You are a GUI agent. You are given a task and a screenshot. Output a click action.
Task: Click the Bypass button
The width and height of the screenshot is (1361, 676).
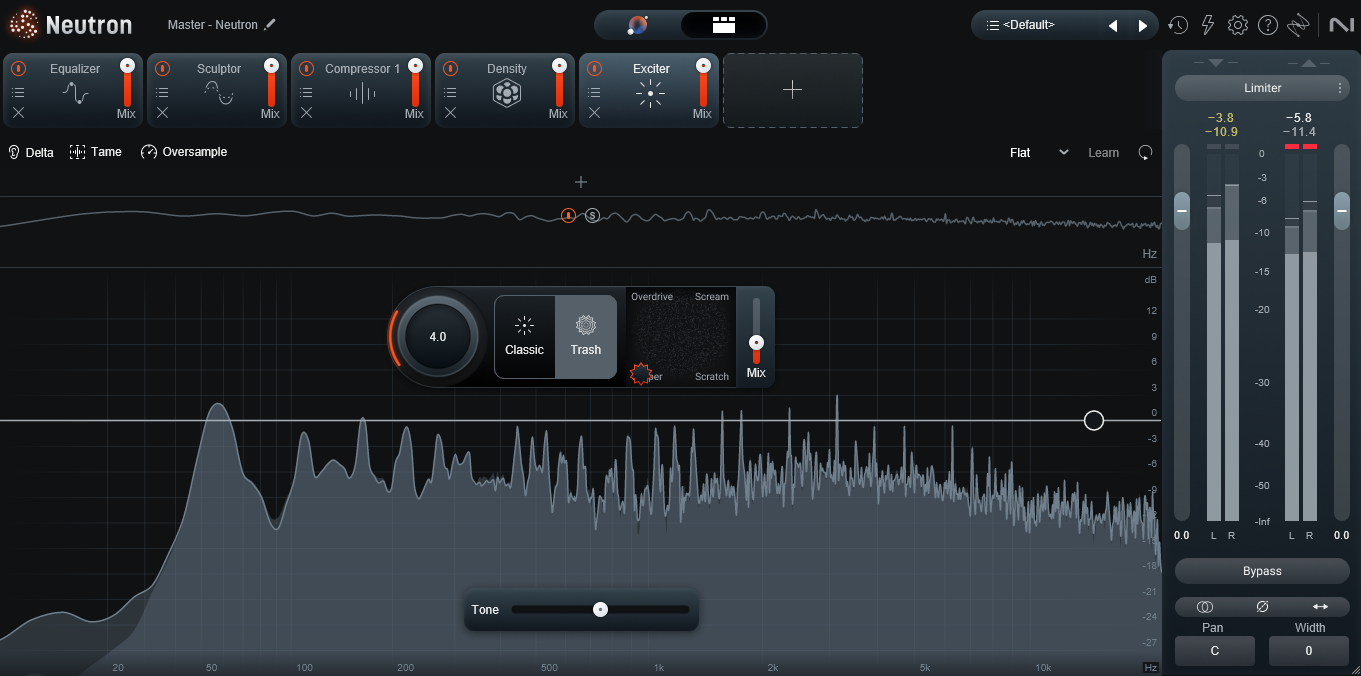[1262, 571]
